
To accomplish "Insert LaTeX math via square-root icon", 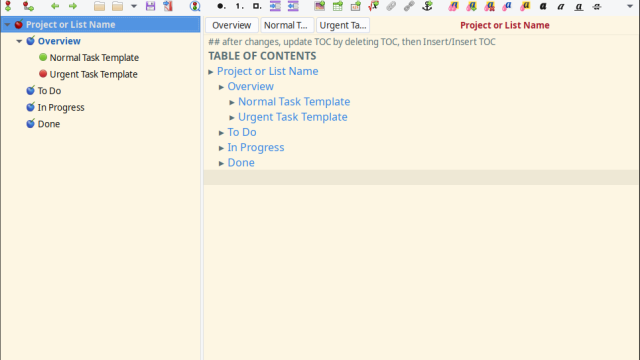I will [373, 6].
